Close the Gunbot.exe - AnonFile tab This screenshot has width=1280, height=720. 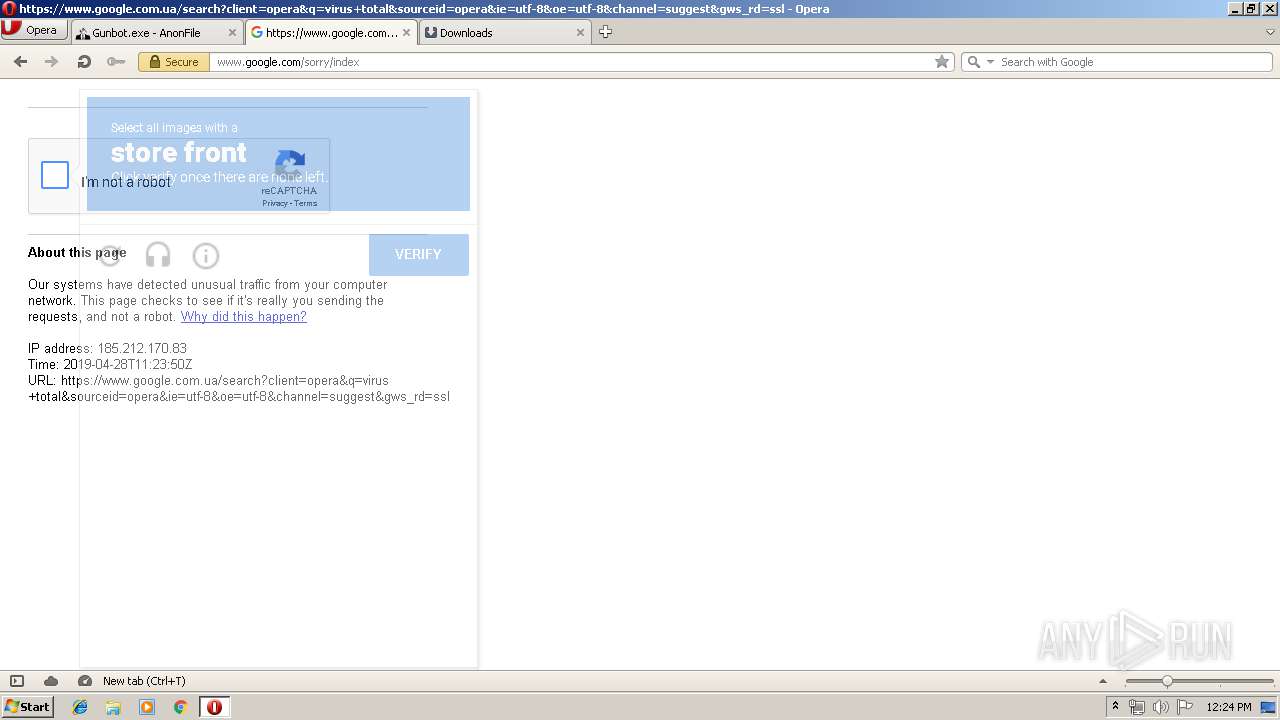(x=232, y=32)
